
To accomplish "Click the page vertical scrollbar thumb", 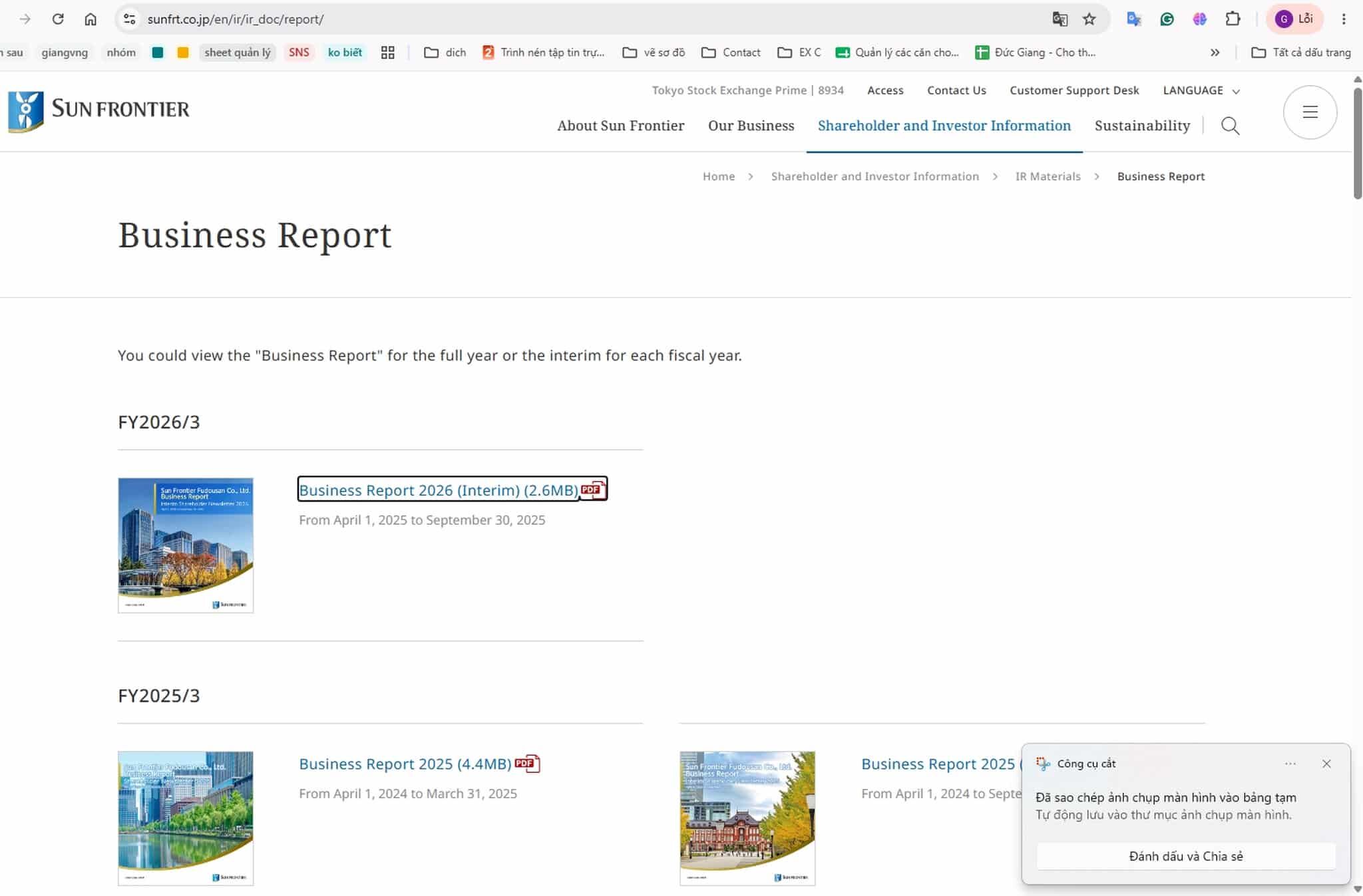I will click(x=1358, y=142).
